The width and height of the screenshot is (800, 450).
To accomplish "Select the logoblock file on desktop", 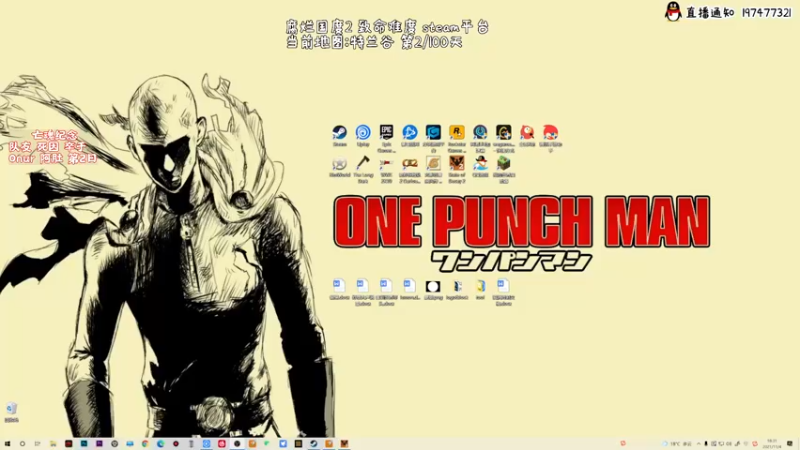I will [x=457, y=289].
